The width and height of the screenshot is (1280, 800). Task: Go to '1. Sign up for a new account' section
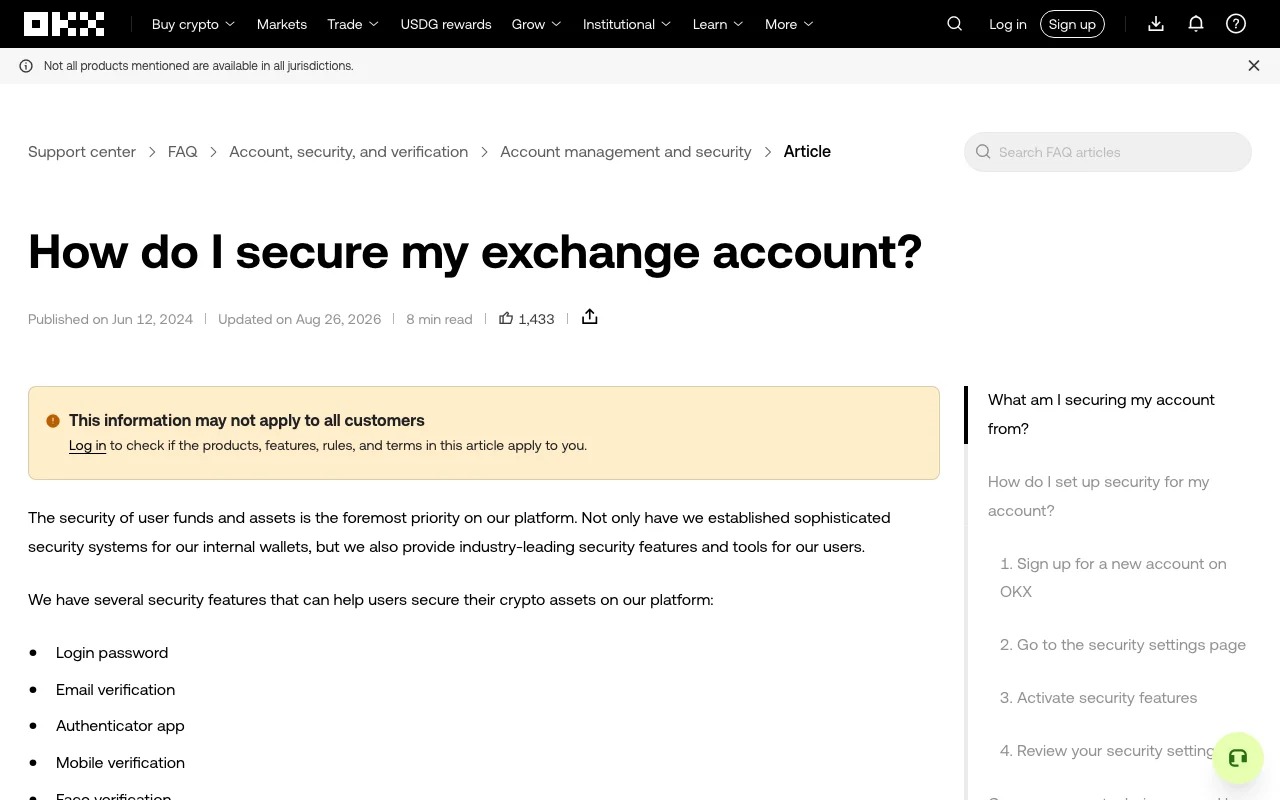(x=1114, y=577)
